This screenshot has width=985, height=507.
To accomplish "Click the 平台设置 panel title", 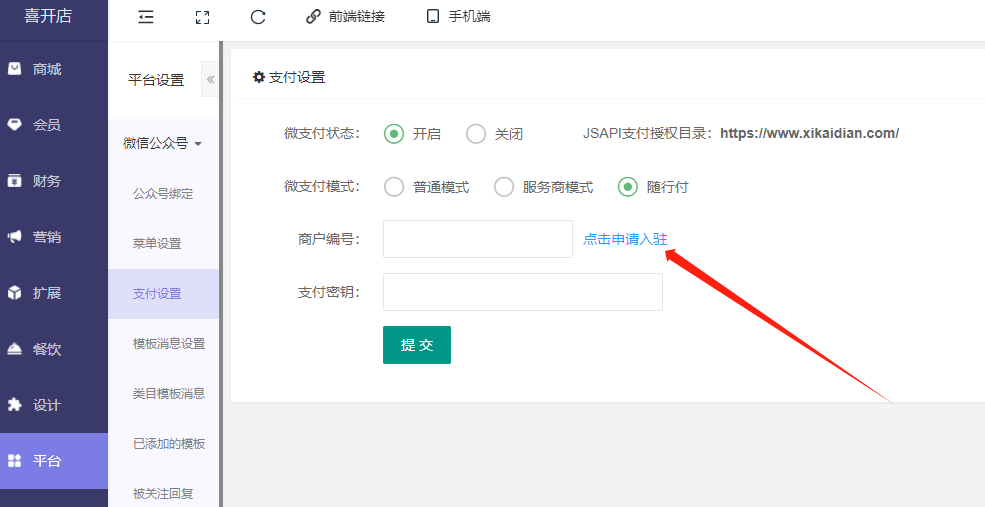I will coord(156,80).
